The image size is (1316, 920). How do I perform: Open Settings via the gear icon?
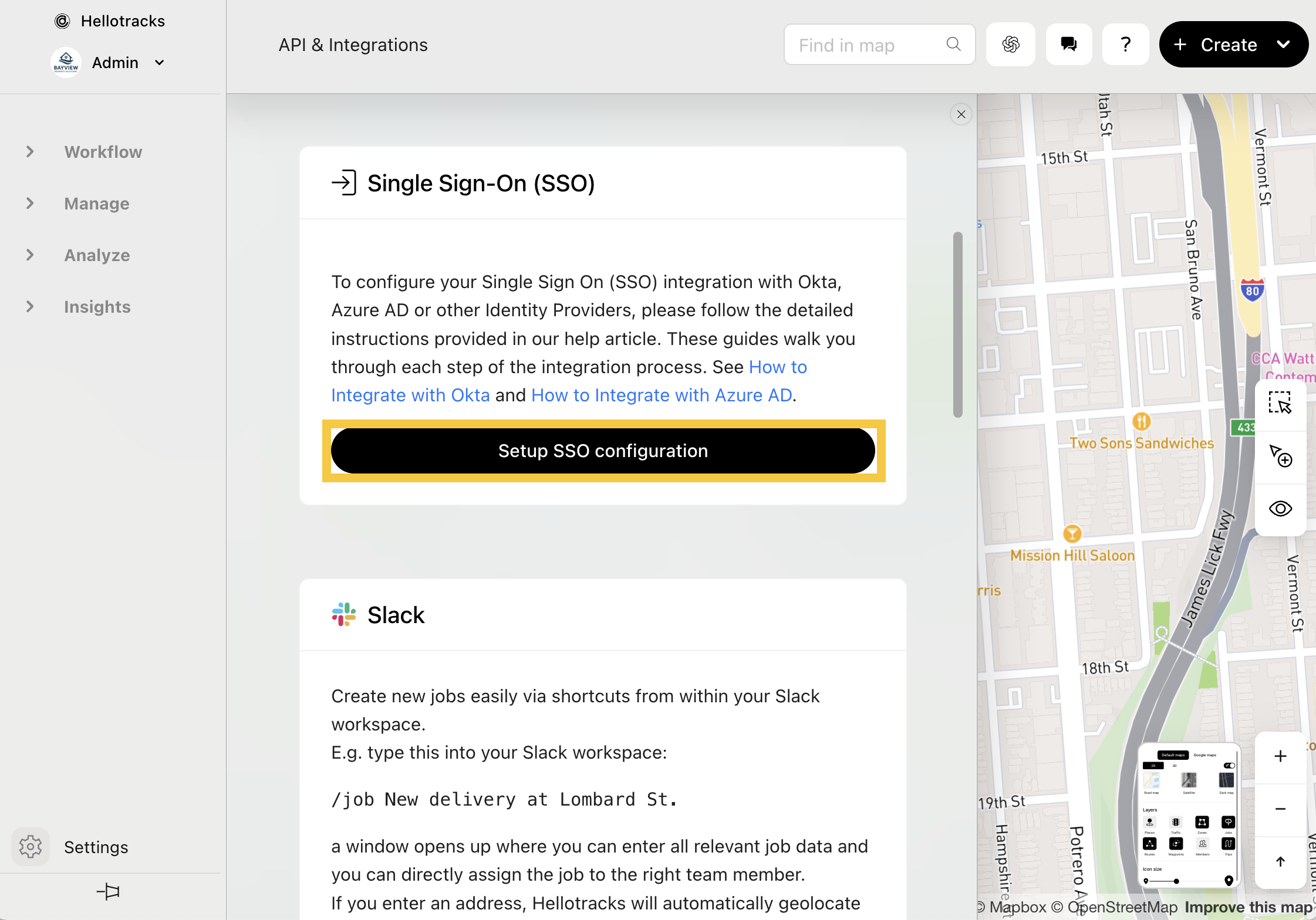pos(31,847)
